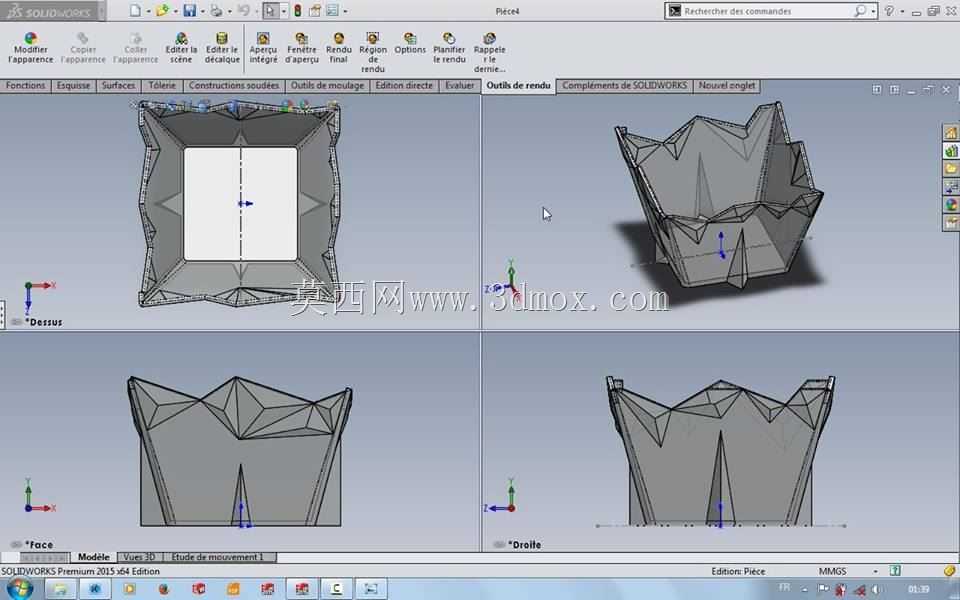Screen dimensions: 960x600
Task: Switch to the Constructions soudées tab
Action: (x=234, y=86)
